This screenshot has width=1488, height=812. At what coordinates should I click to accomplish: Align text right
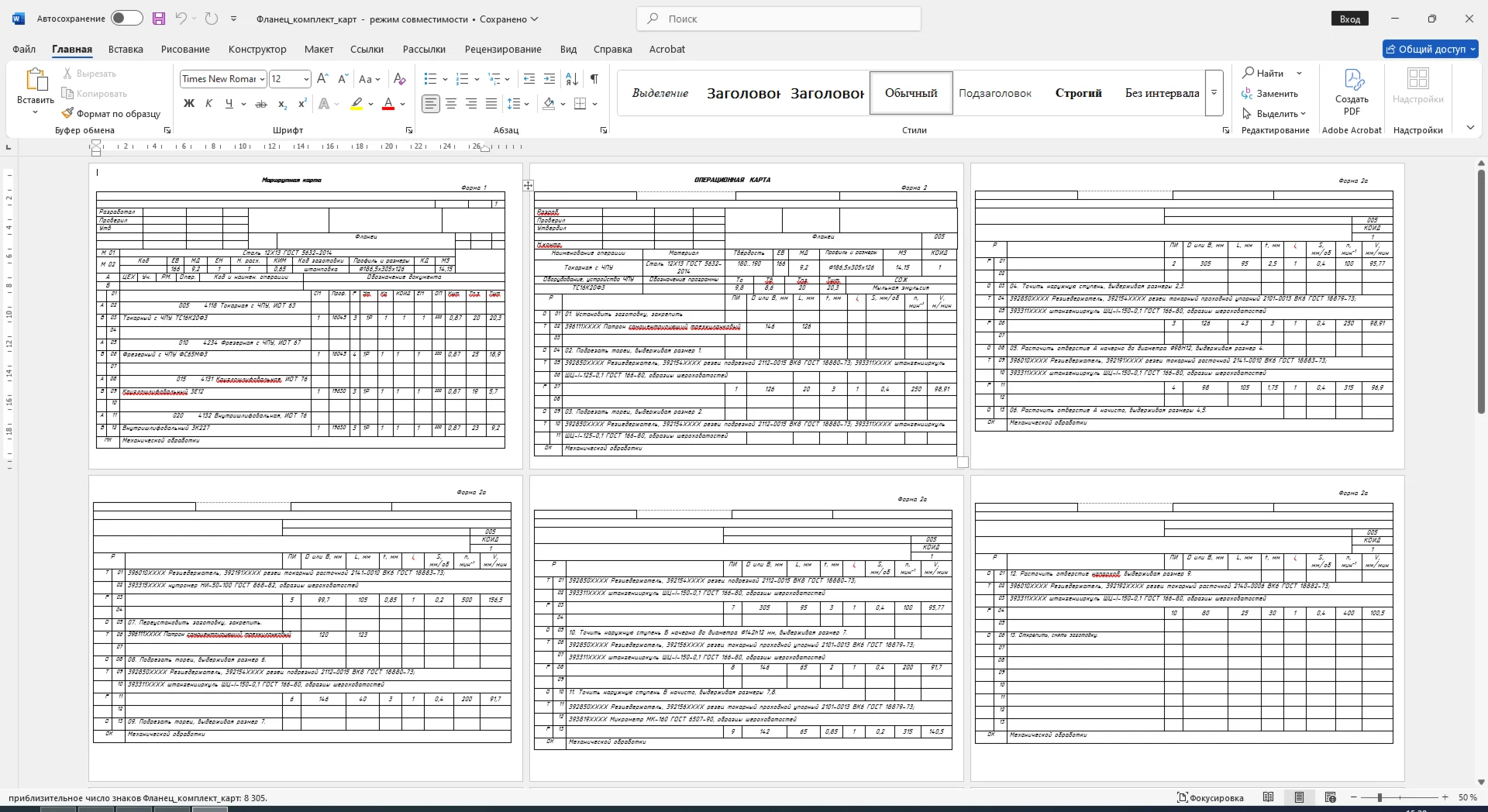(x=471, y=104)
